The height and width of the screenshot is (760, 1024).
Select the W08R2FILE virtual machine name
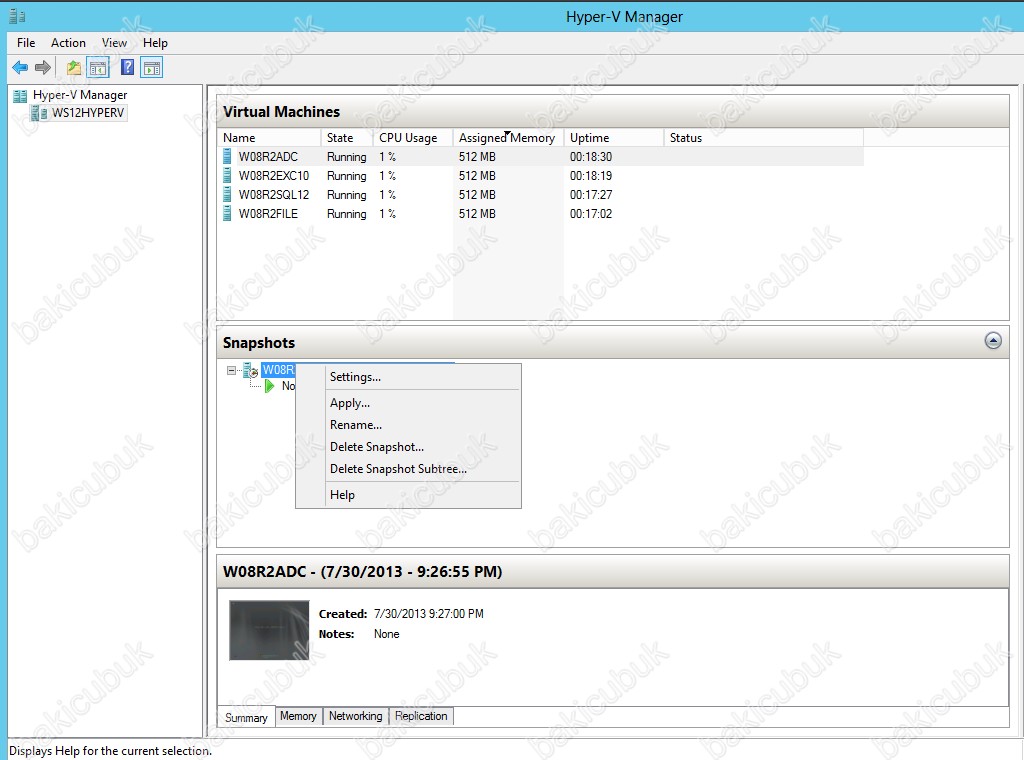[268, 214]
